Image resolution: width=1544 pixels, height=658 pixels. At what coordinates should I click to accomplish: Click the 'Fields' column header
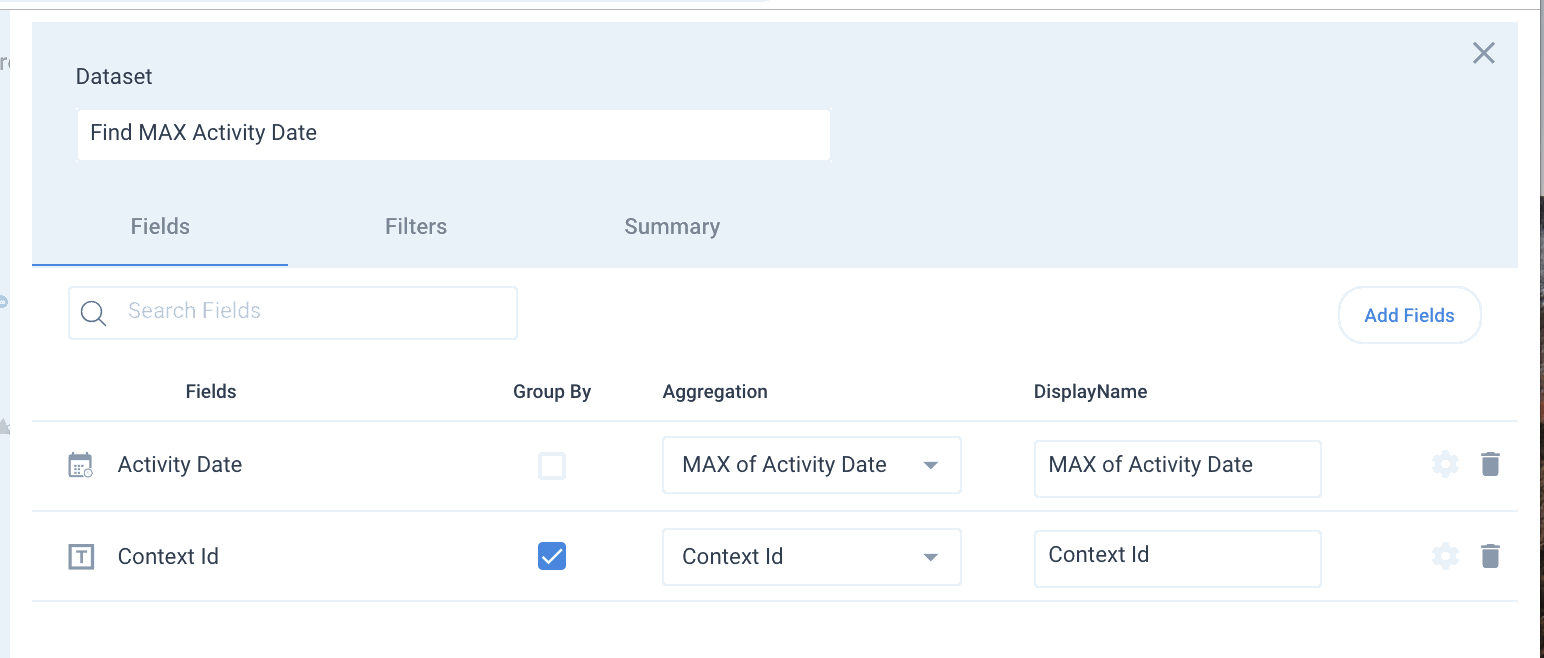point(211,391)
